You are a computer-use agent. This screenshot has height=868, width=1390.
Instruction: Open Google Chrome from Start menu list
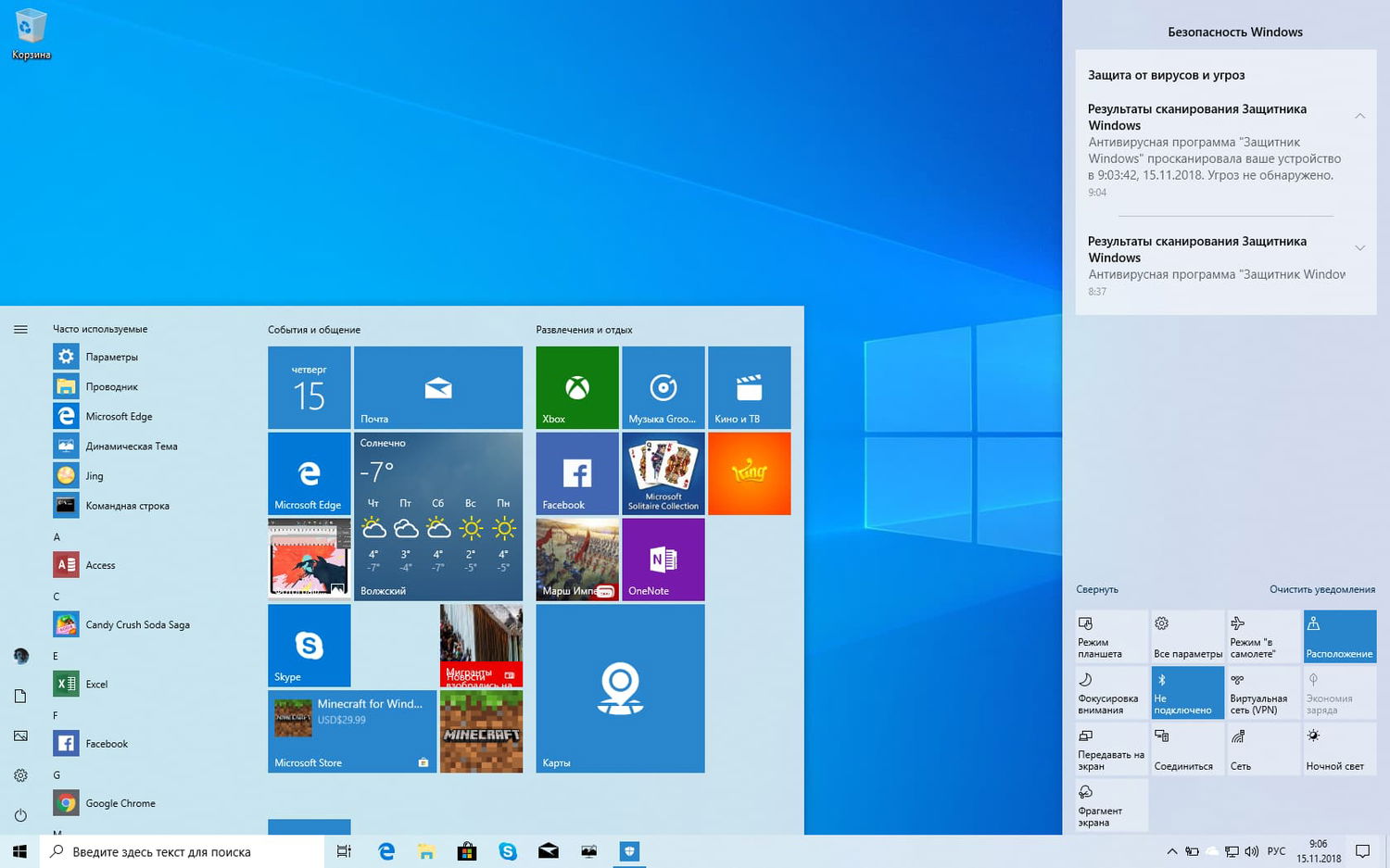(x=120, y=802)
